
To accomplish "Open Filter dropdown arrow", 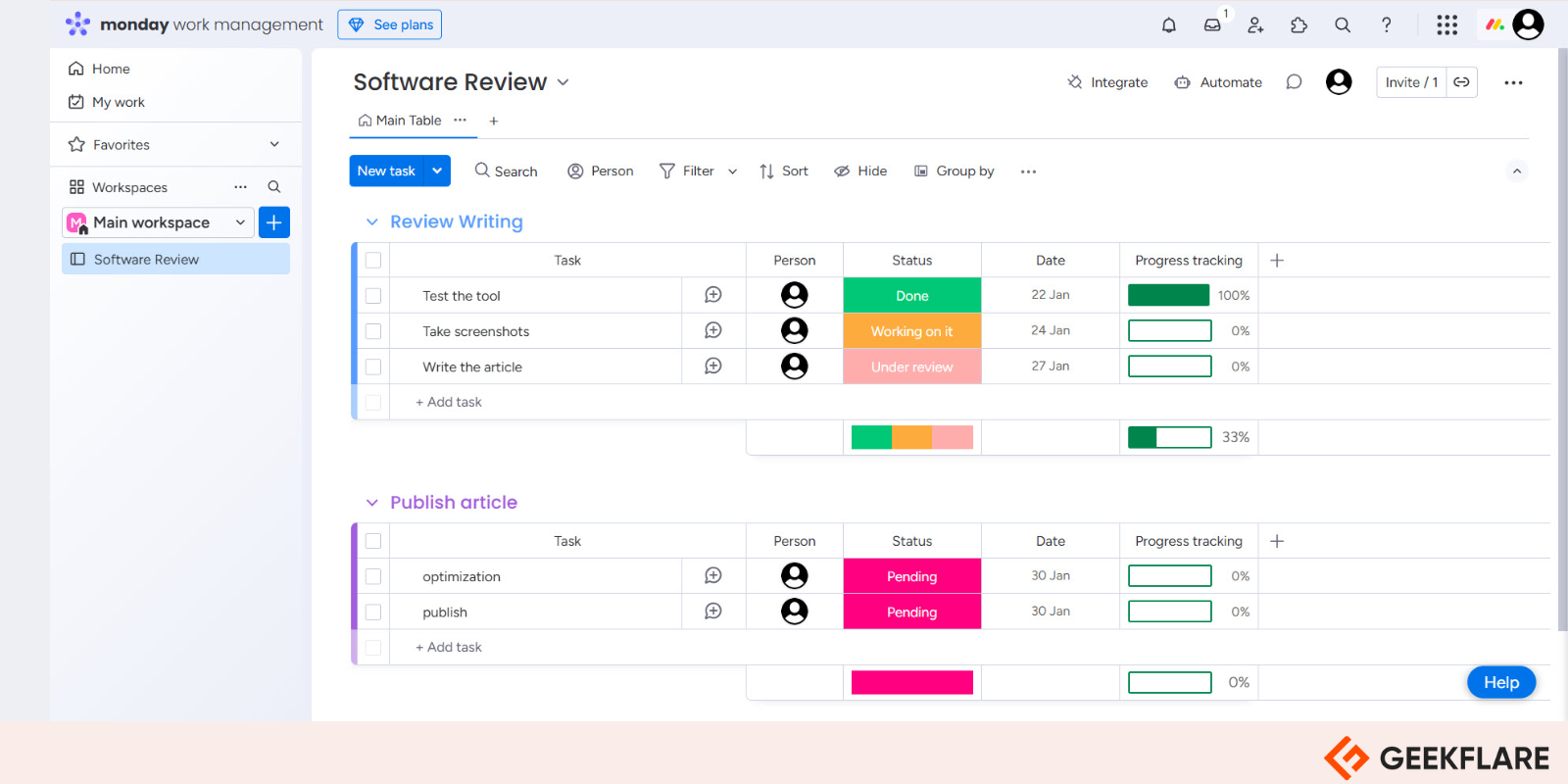I will [x=732, y=171].
